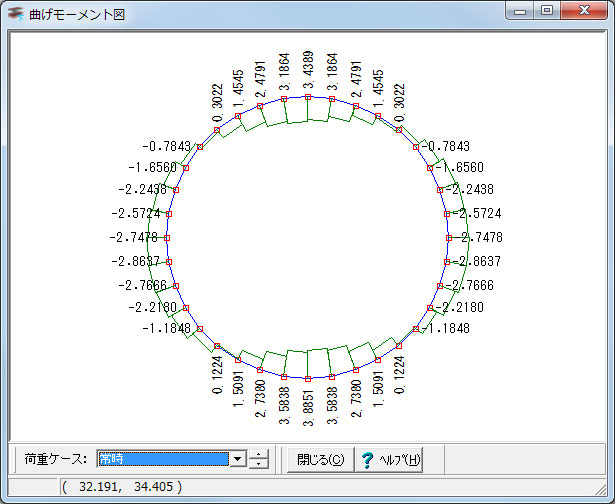Viewport: 615px width, 504px height.
Task: Click the left-side -2.5724 value
Action: tap(136, 213)
